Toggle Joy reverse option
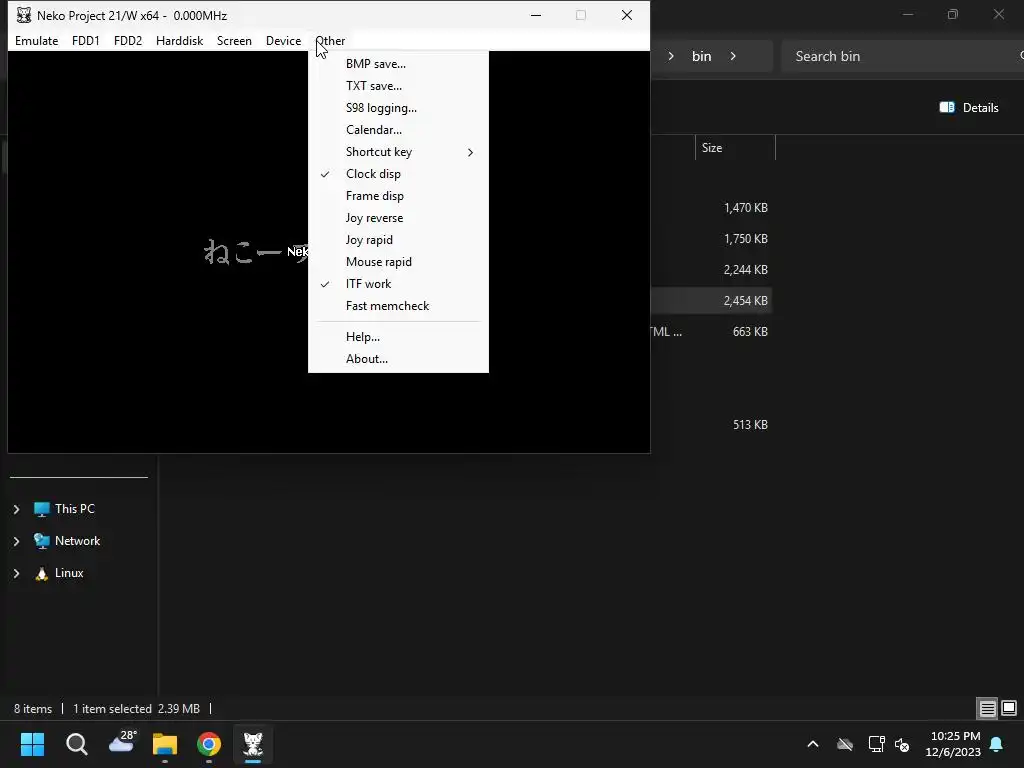Viewport: 1024px width, 768px height. point(398,218)
